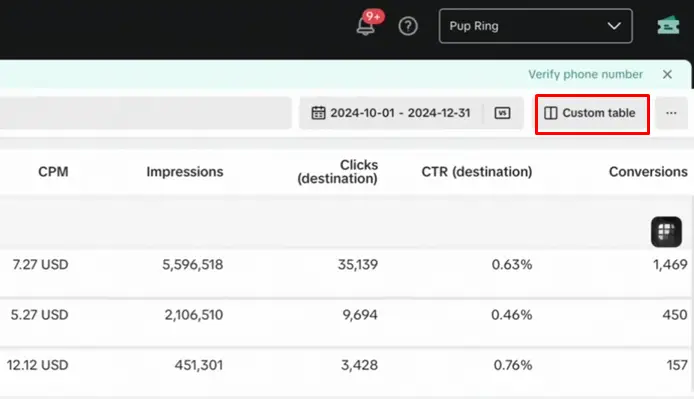Sort by the Conversions column header
The height and width of the screenshot is (399, 694).
pos(648,171)
